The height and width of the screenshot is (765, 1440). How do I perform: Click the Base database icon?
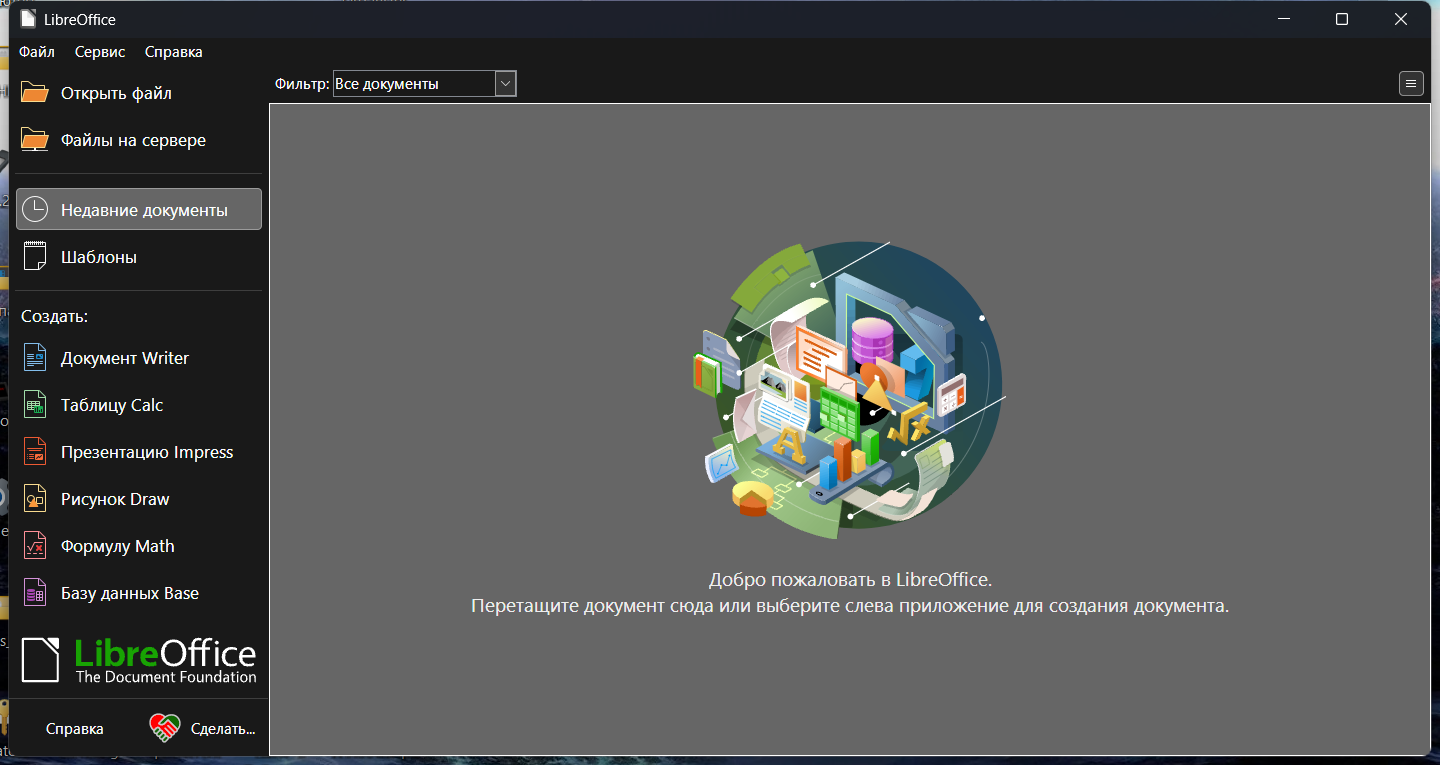35,593
